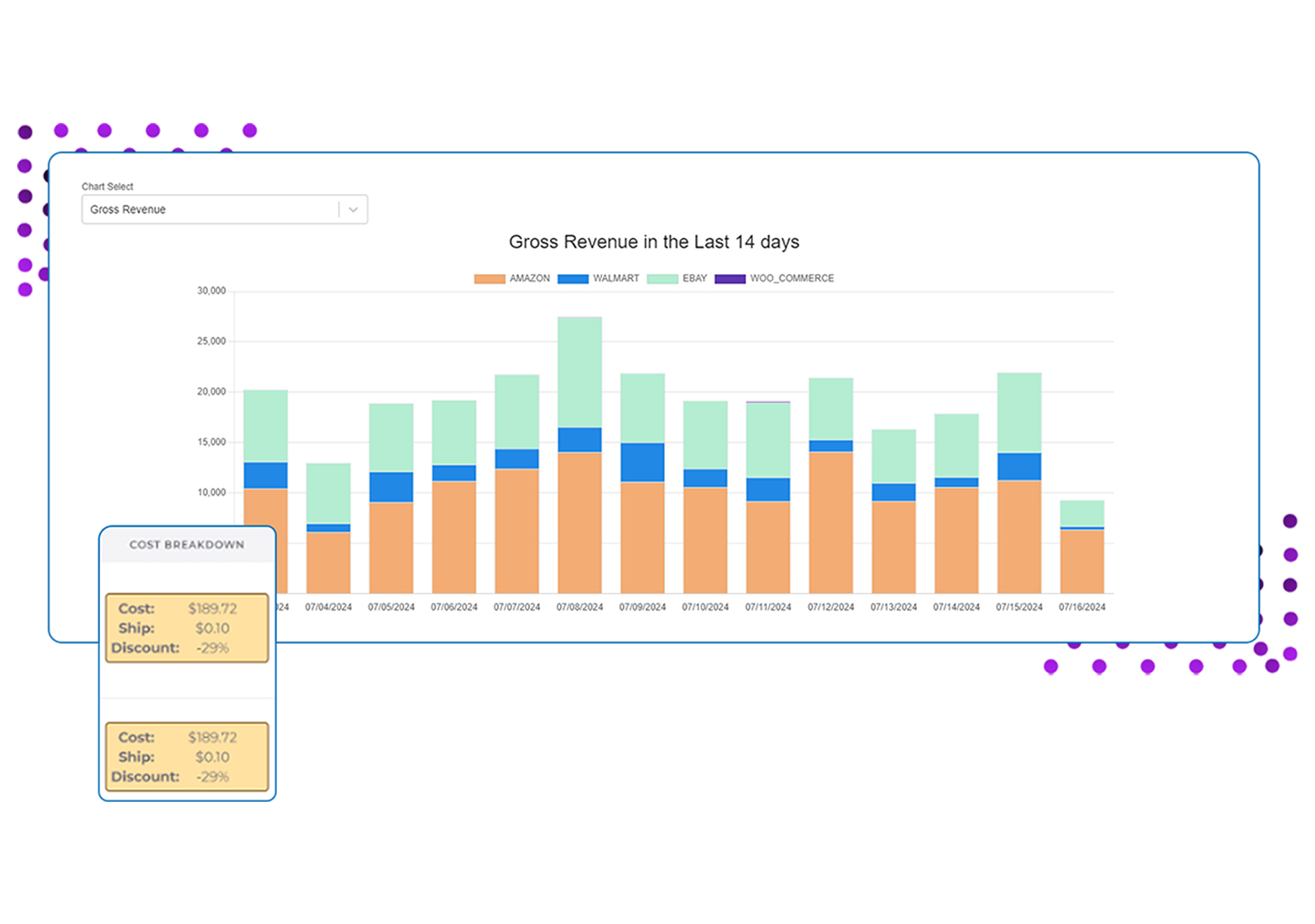Open the Chart Select dropdown arrow
This screenshot has width=1315, height=924.
(353, 210)
